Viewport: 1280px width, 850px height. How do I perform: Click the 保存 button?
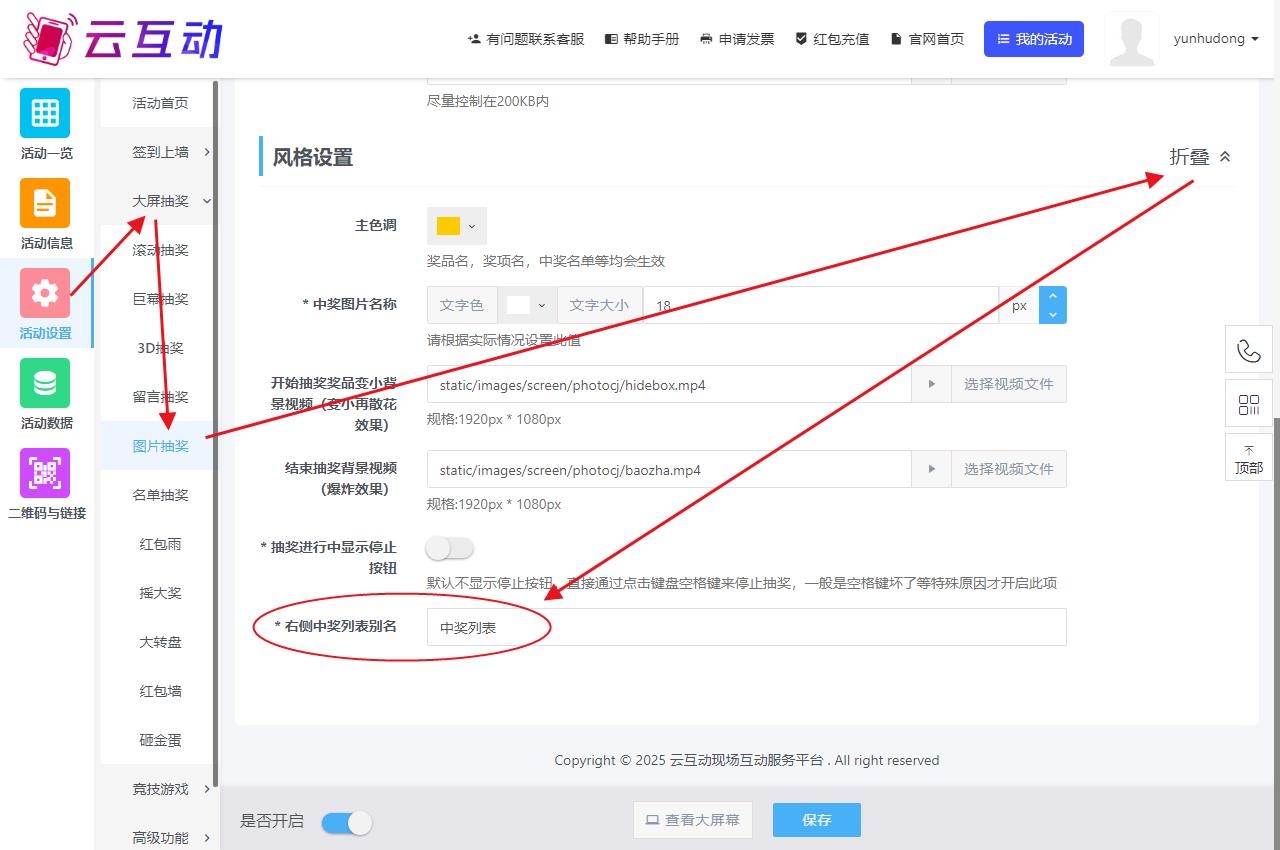tap(816, 820)
